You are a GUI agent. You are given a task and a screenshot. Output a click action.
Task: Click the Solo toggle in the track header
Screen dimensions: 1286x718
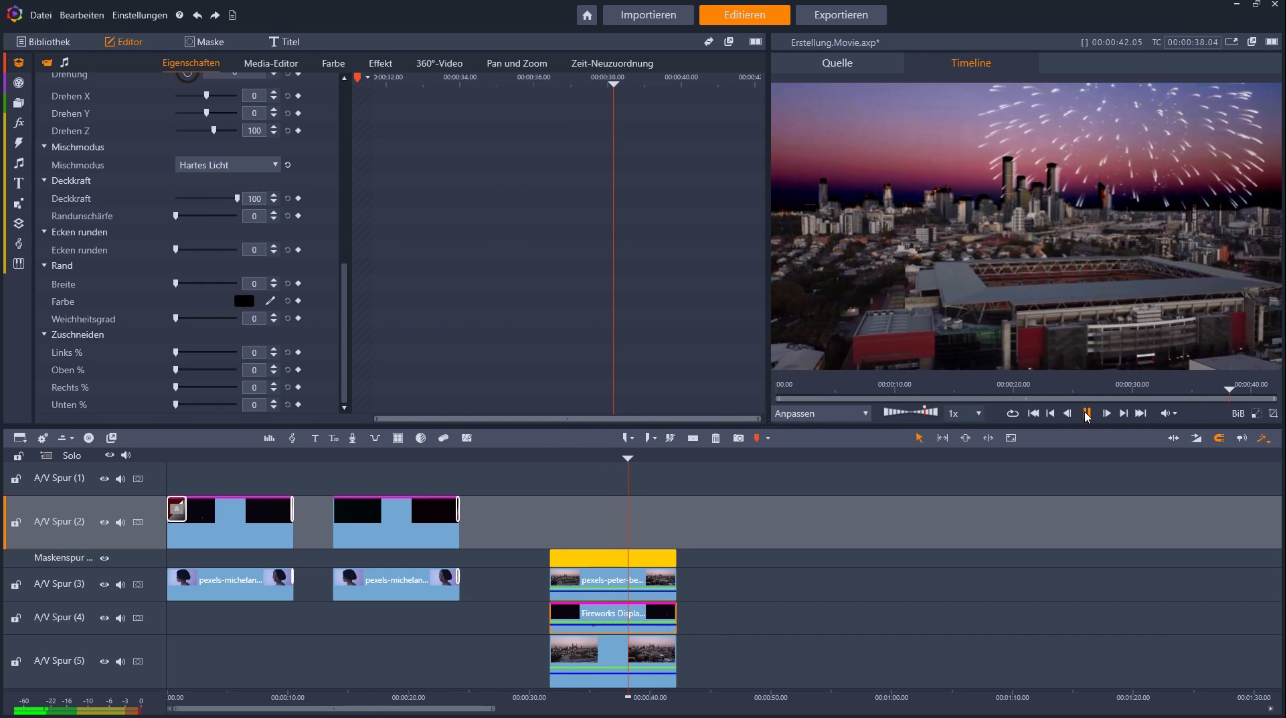pyautogui.click(x=72, y=455)
